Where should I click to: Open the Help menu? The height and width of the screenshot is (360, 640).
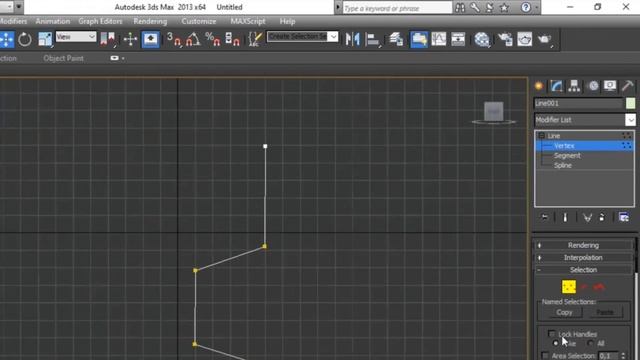[287, 21]
